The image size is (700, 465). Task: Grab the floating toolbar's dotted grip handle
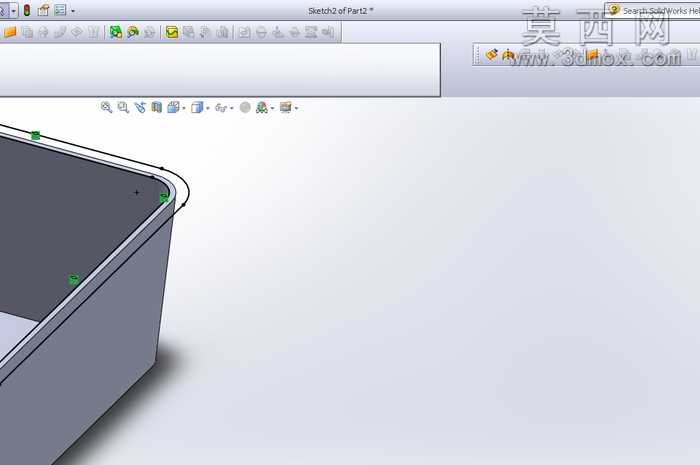coord(478,55)
